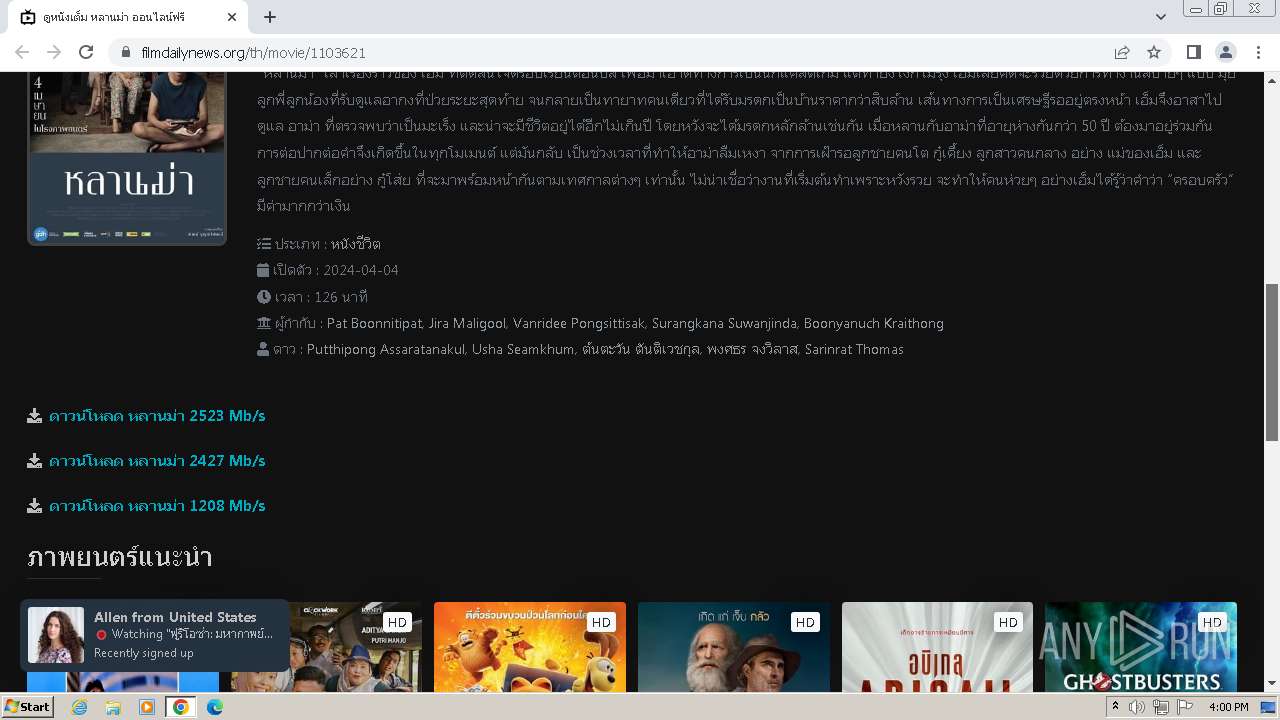The width and height of the screenshot is (1280, 720).
Task: Open the Chrome profile avatar
Action: click(1225, 52)
